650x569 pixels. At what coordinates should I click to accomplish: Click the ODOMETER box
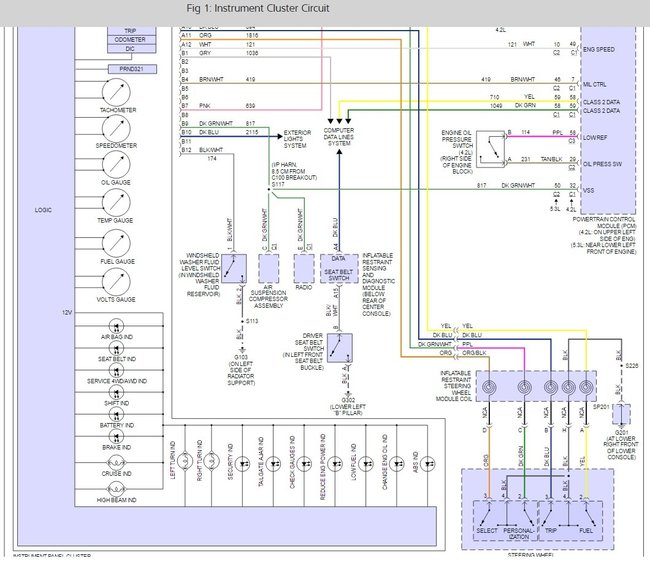pyautogui.click(x=131, y=40)
